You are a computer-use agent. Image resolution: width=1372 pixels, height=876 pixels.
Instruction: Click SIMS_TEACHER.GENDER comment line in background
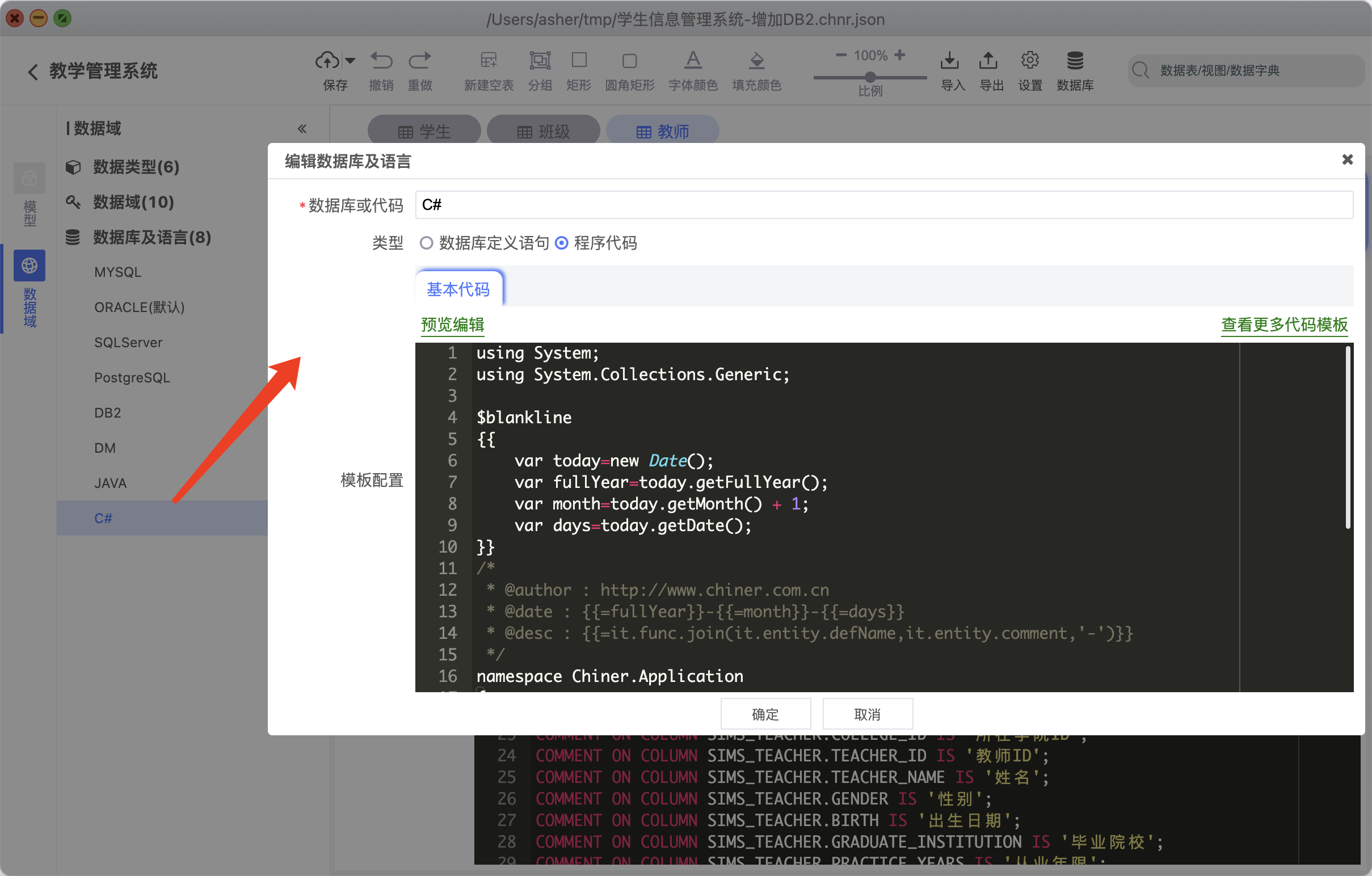pos(764,799)
